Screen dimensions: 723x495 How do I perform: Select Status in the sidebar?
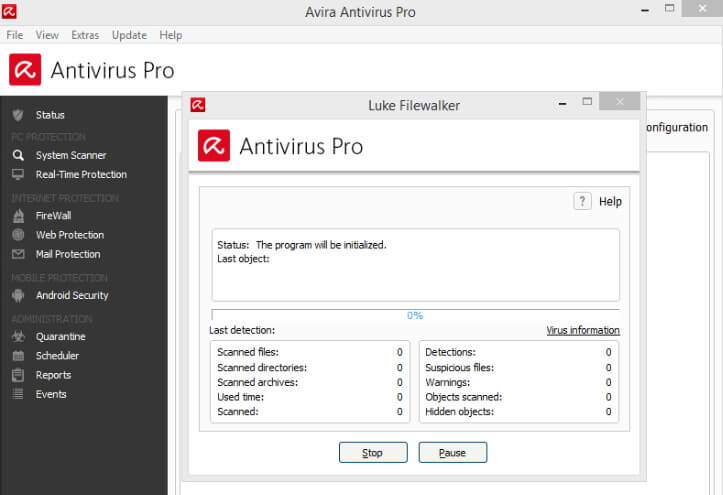(x=50, y=115)
